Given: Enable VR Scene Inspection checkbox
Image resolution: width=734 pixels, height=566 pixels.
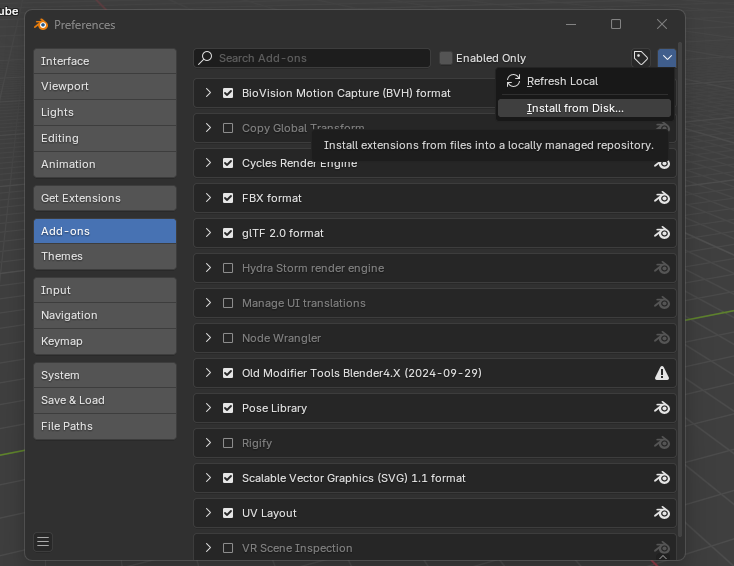Looking at the screenshot, I should (228, 548).
